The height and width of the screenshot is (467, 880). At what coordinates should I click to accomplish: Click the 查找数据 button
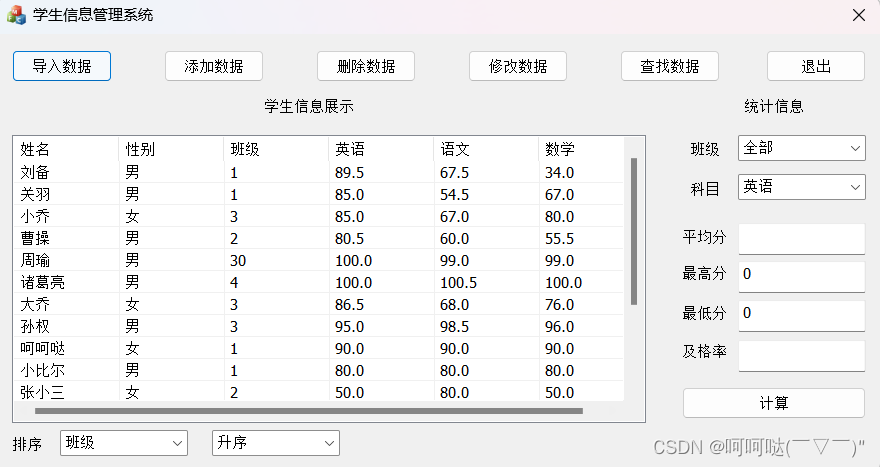[x=670, y=66]
